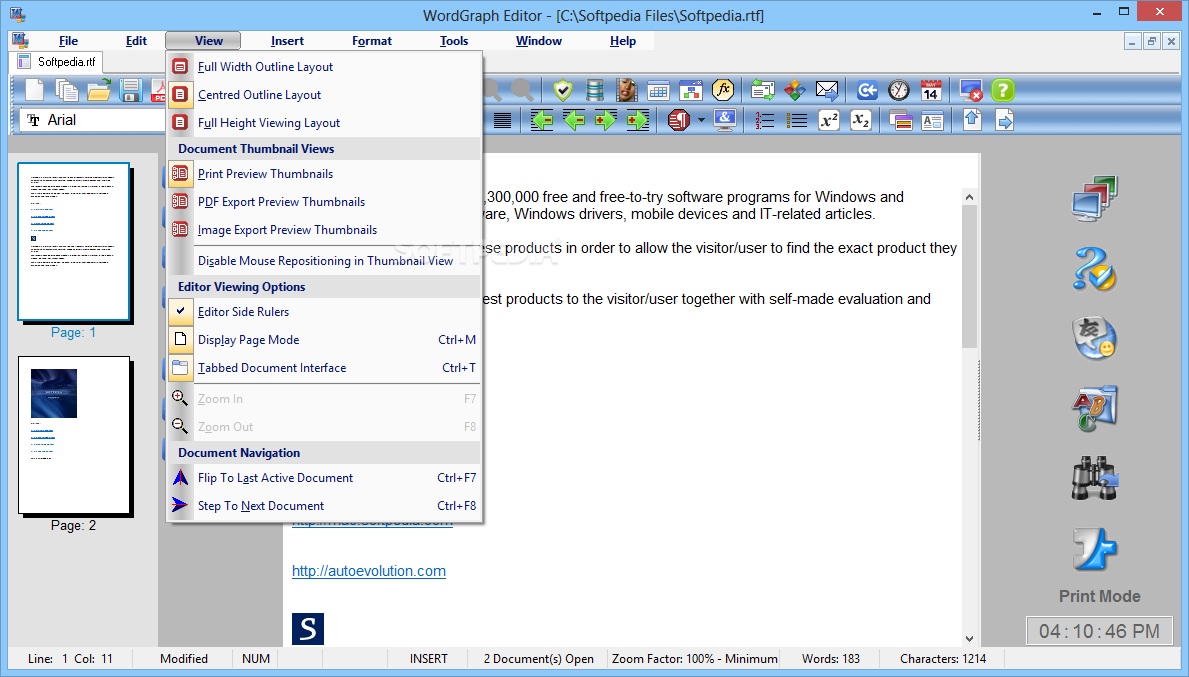Open the Help menu
1189x677 pixels.
click(623, 41)
